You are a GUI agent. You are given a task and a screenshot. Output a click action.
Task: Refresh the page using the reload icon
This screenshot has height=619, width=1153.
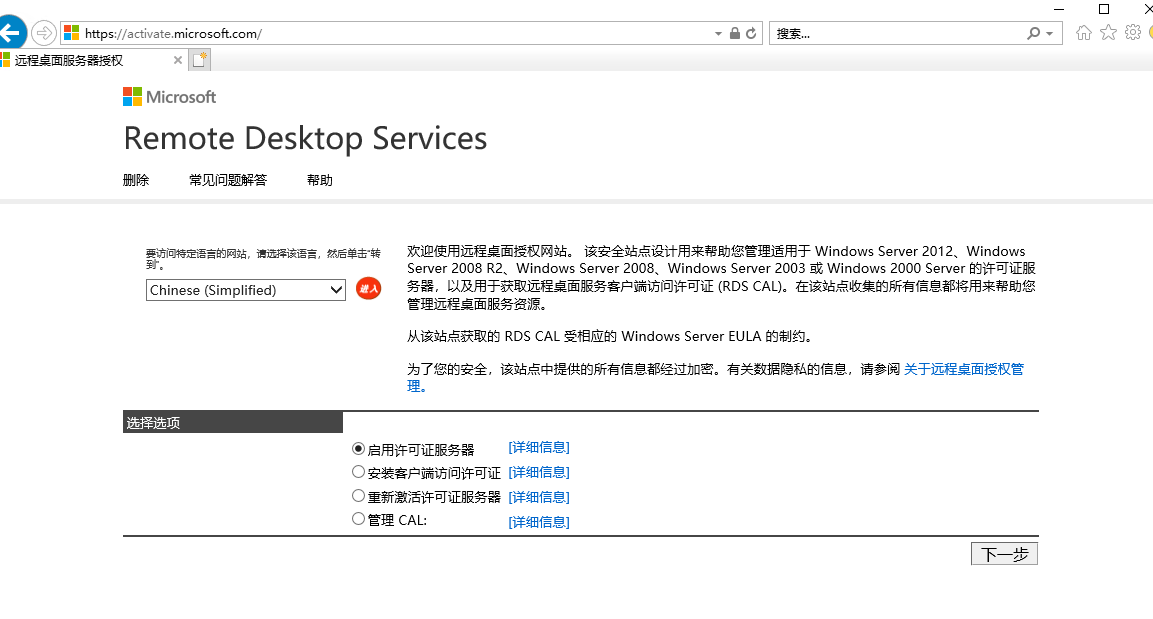point(751,33)
